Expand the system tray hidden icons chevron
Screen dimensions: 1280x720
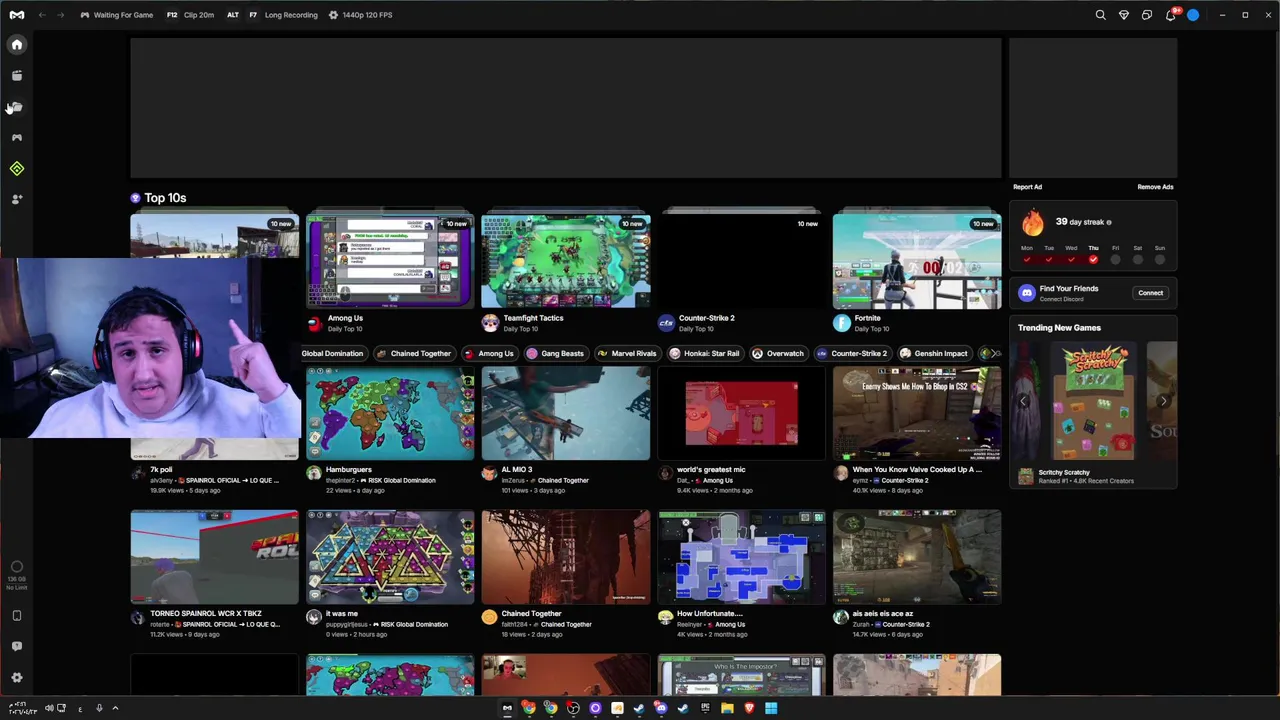pyautogui.click(x=115, y=708)
